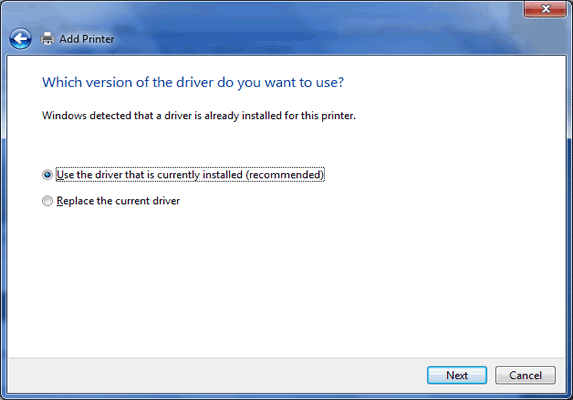
Task: Close the Add Printer wizard window
Action: (545, 9)
